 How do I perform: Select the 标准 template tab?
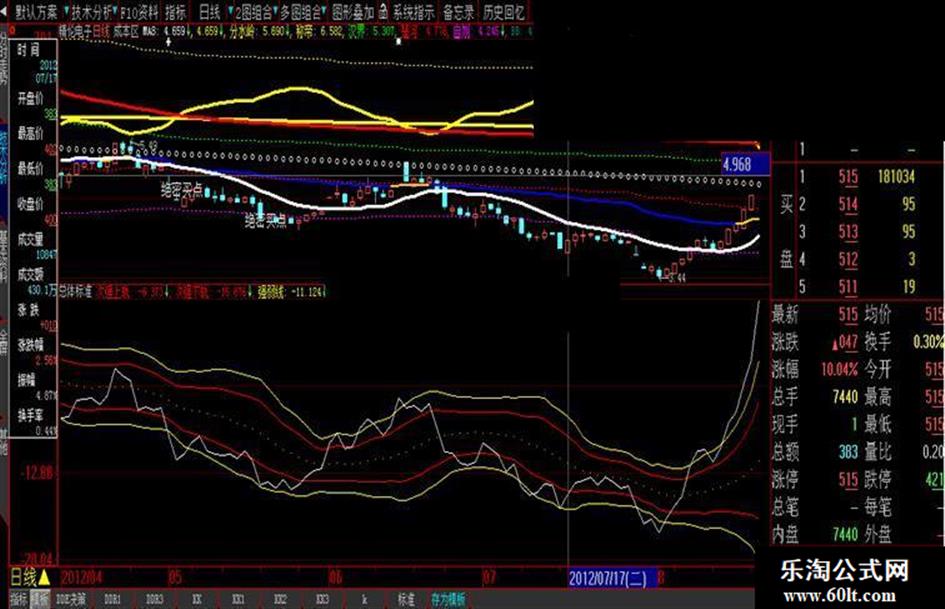(406, 599)
